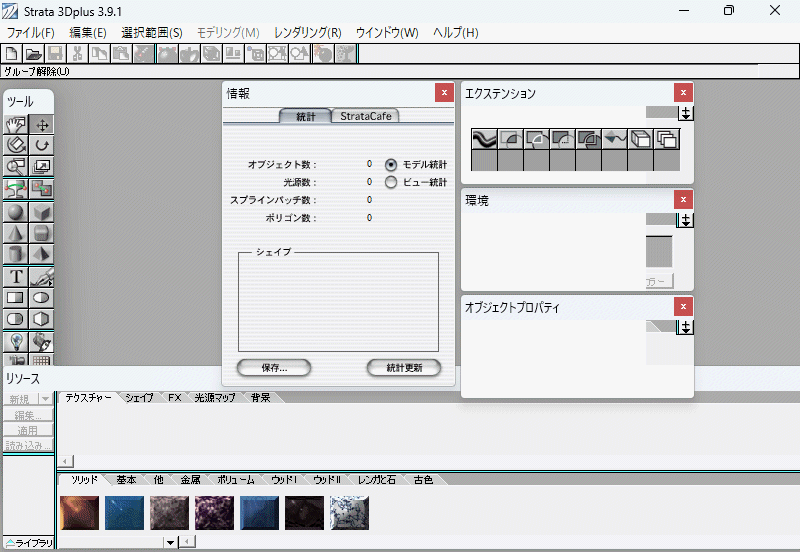The image size is (800, 552).
Task: Expand the オブジェクトプロパティ panel options arrow
Action: (x=685, y=328)
